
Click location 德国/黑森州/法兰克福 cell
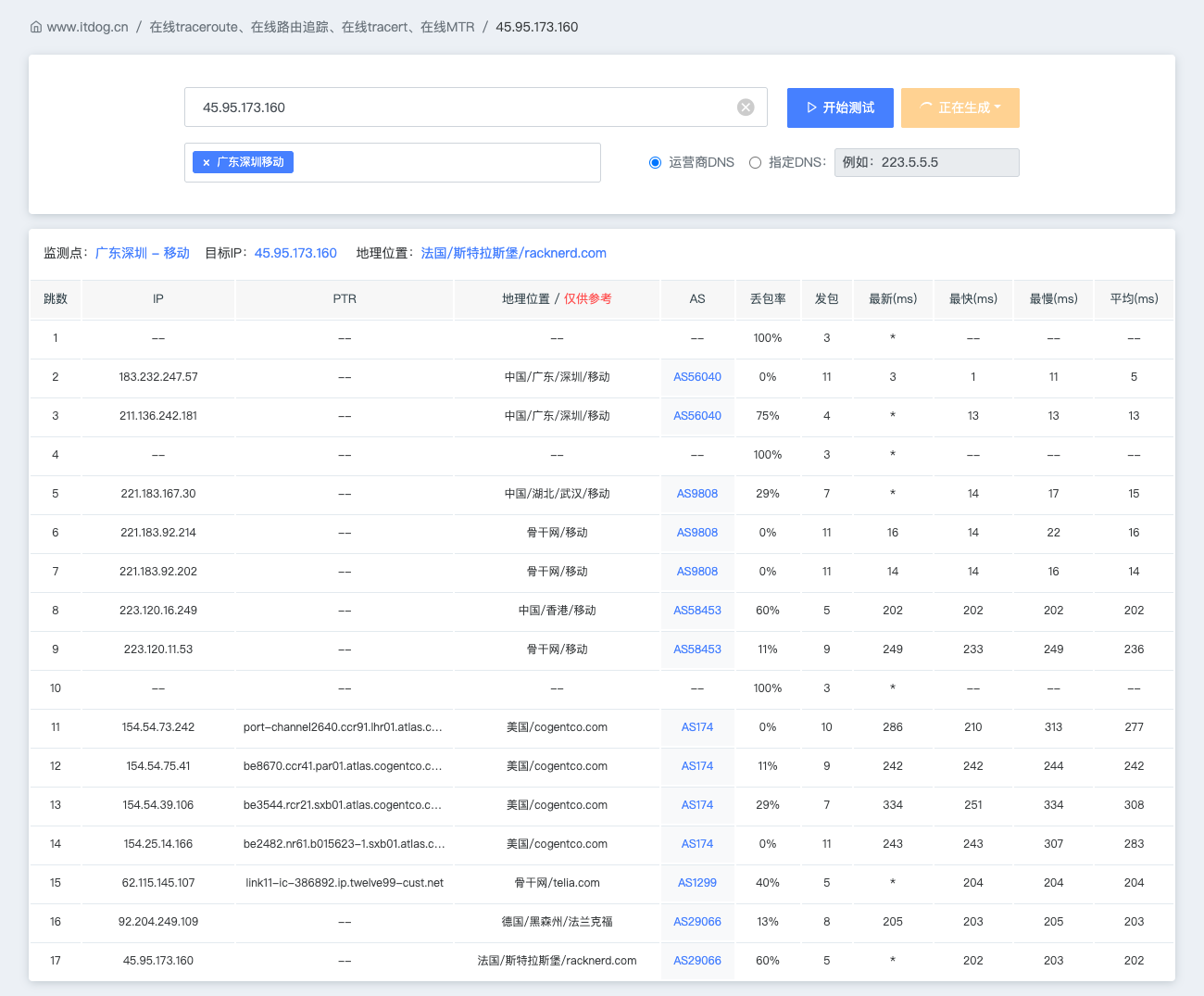(x=558, y=922)
